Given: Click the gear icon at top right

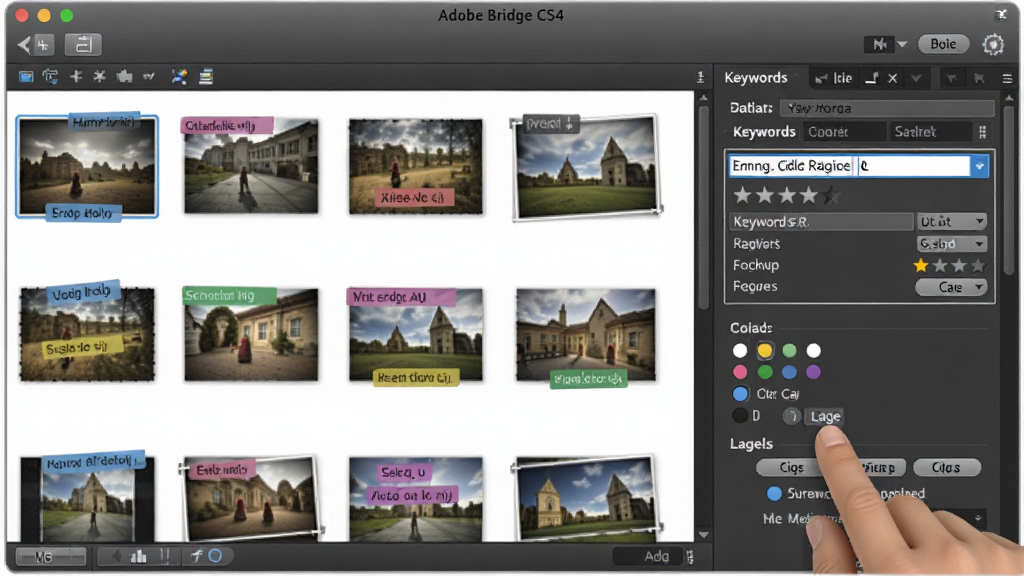Looking at the screenshot, I should [x=993, y=44].
